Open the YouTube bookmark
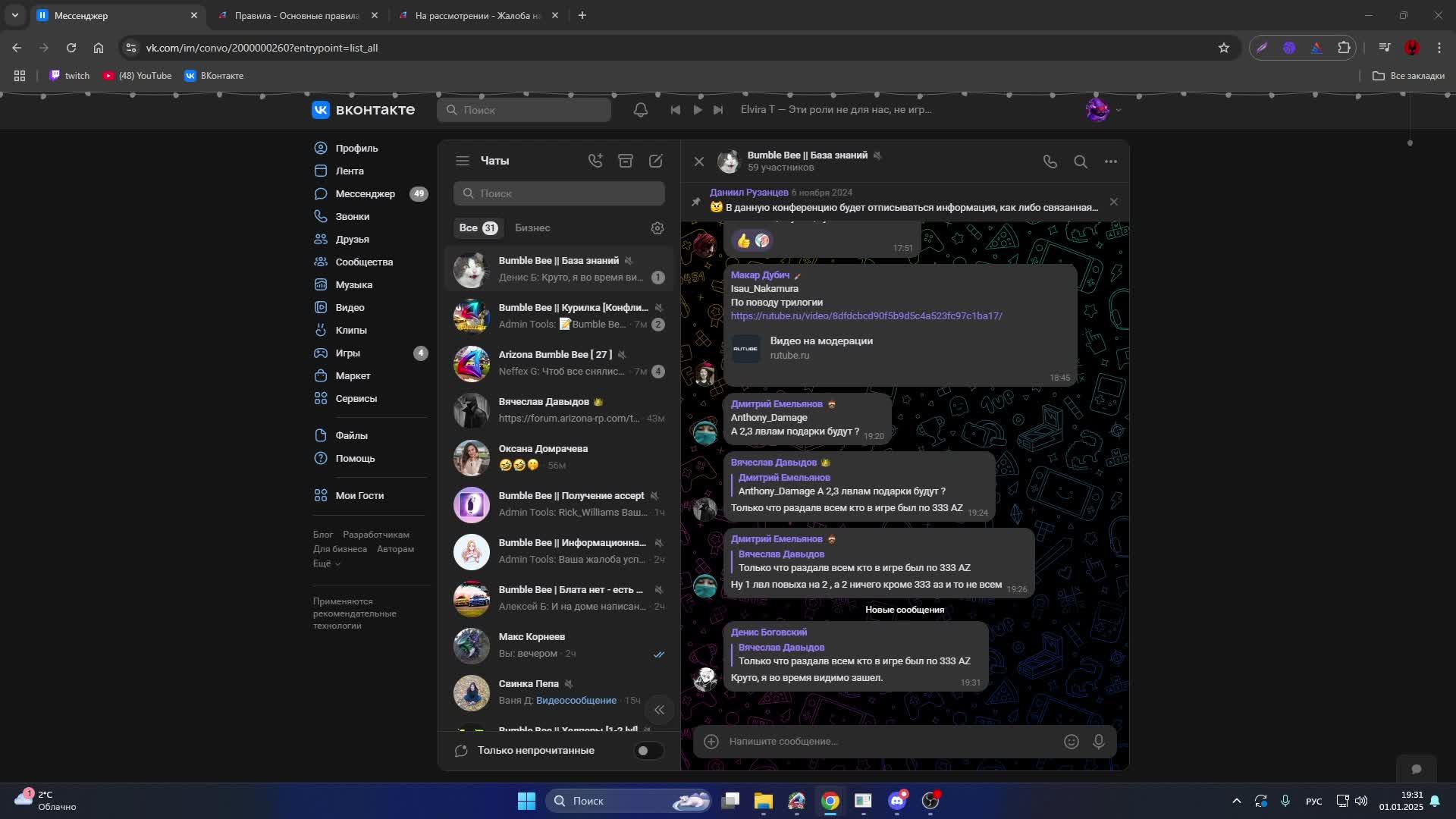 pos(137,76)
